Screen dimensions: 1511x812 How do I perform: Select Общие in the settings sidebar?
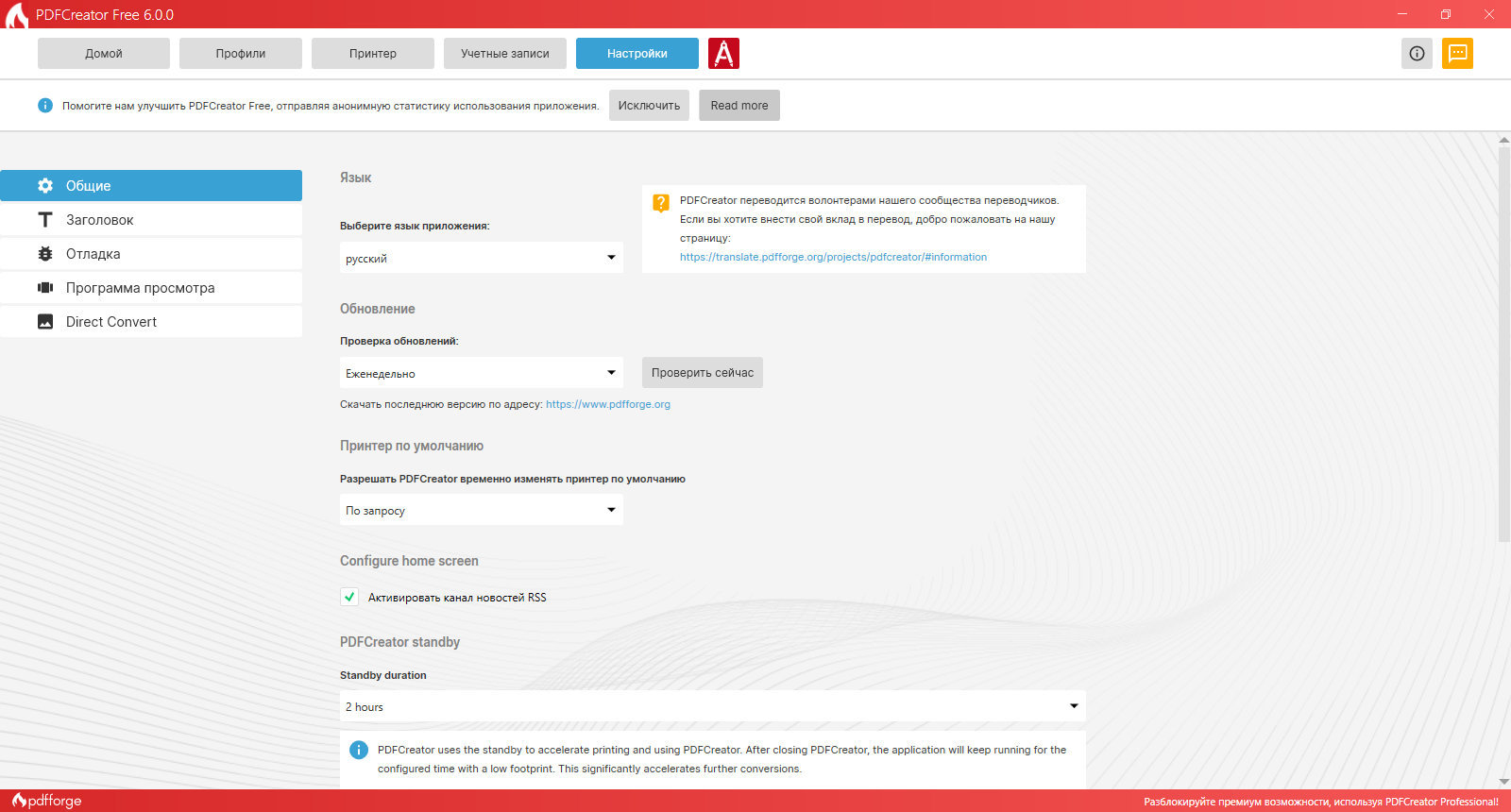[x=151, y=185]
